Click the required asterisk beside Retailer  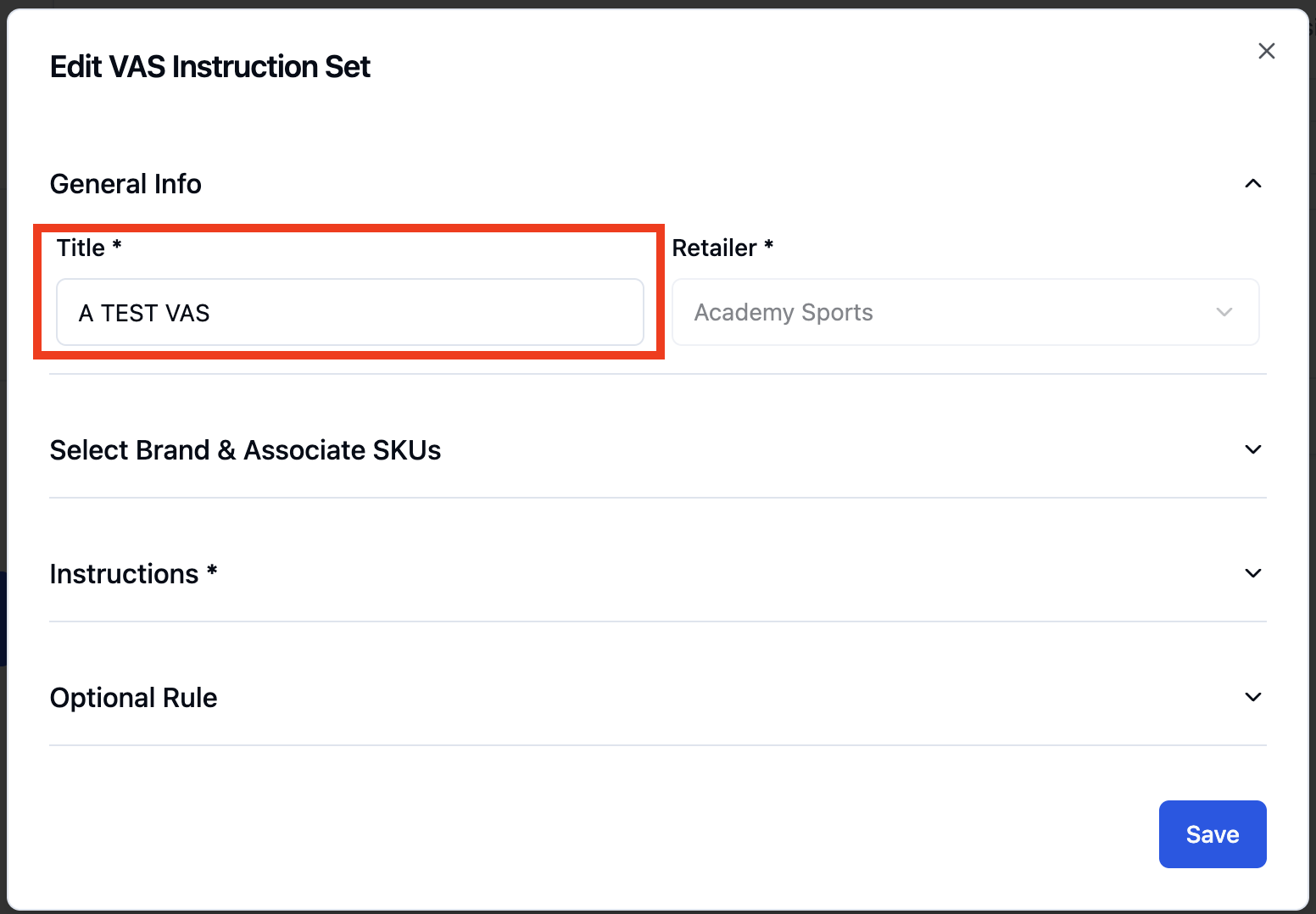click(768, 244)
